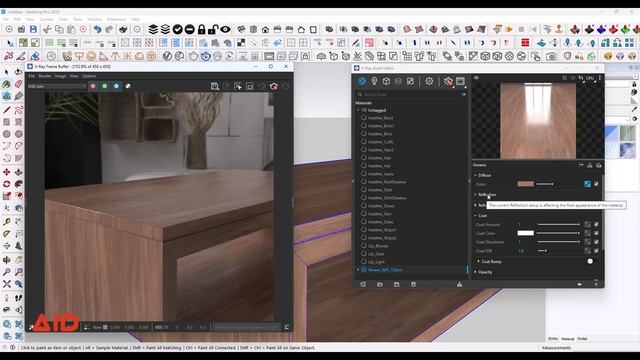
Task: Collapse the Coat section
Action: [476, 216]
